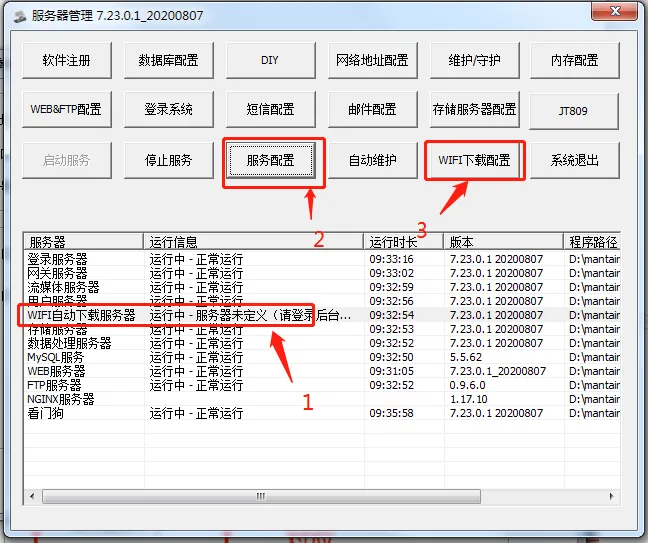Click 登录系统 button
This screenshot has height=543, width=648.
click(x=169, y=110)
